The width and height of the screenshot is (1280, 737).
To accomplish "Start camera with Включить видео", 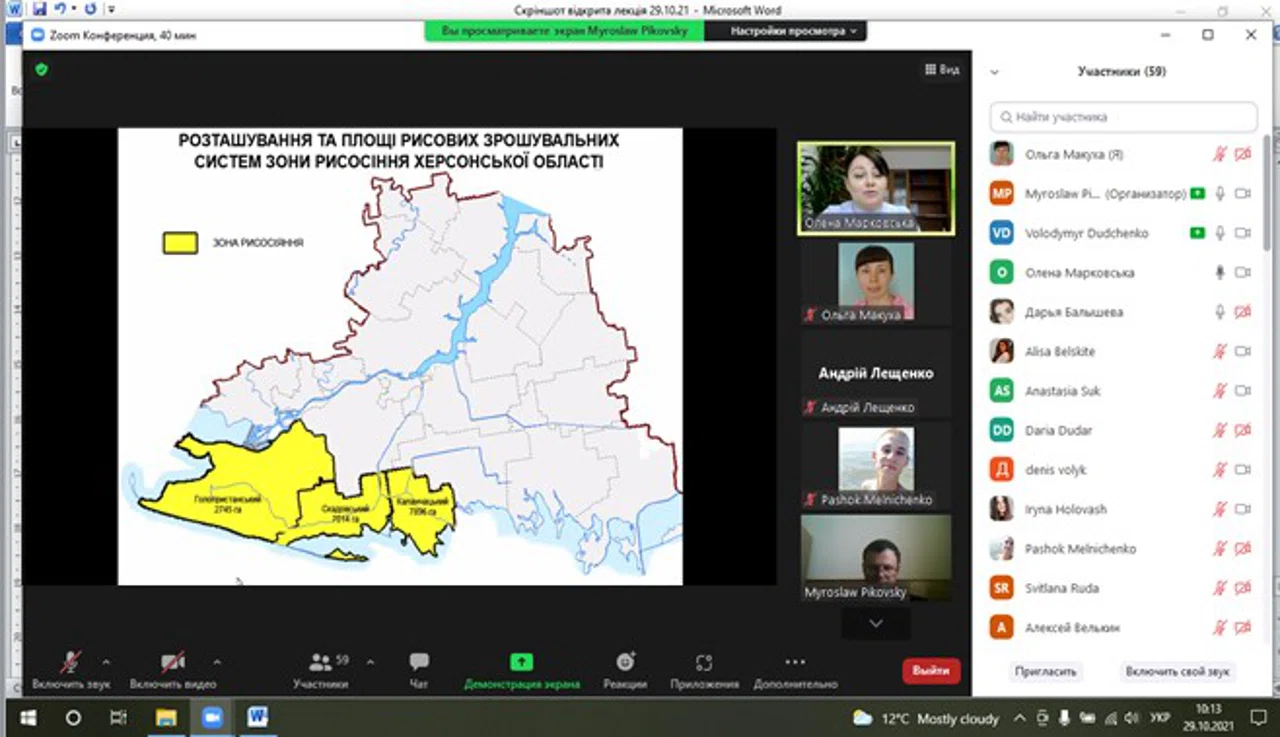I will 173,670.
